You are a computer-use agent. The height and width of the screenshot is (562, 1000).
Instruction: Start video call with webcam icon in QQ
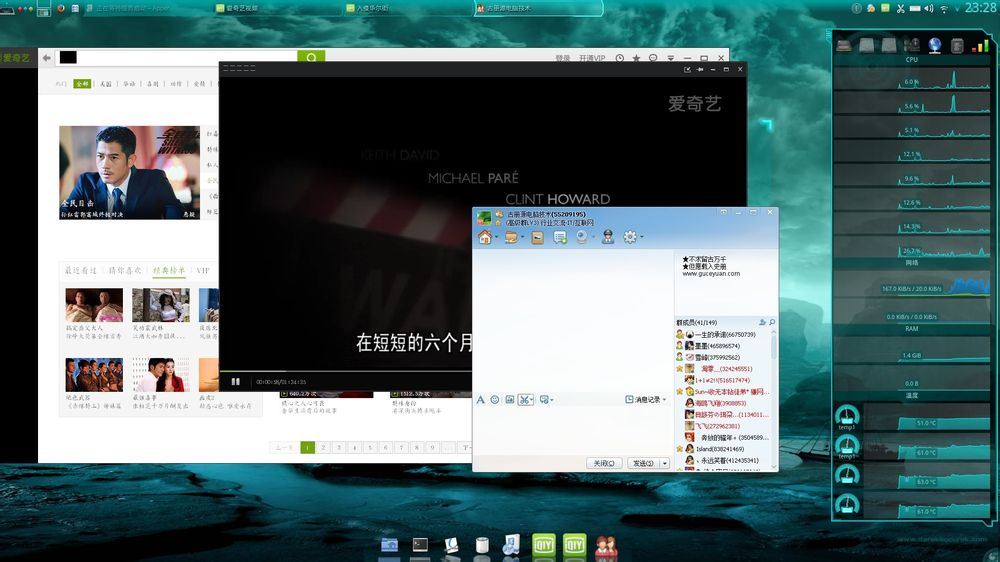click(x=582, y=237)
